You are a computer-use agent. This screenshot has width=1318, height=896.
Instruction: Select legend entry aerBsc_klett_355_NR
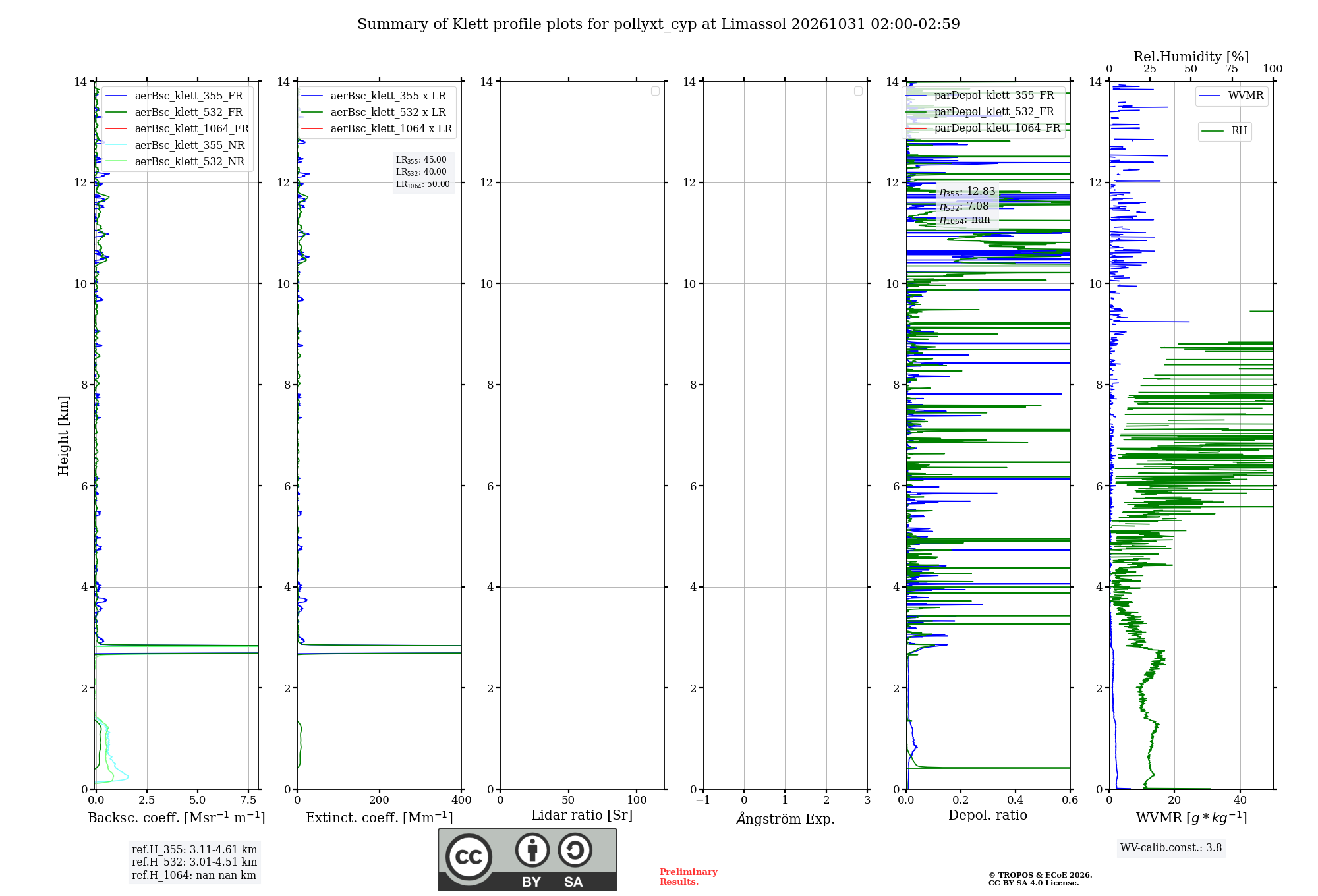click(x=177, y=146)
